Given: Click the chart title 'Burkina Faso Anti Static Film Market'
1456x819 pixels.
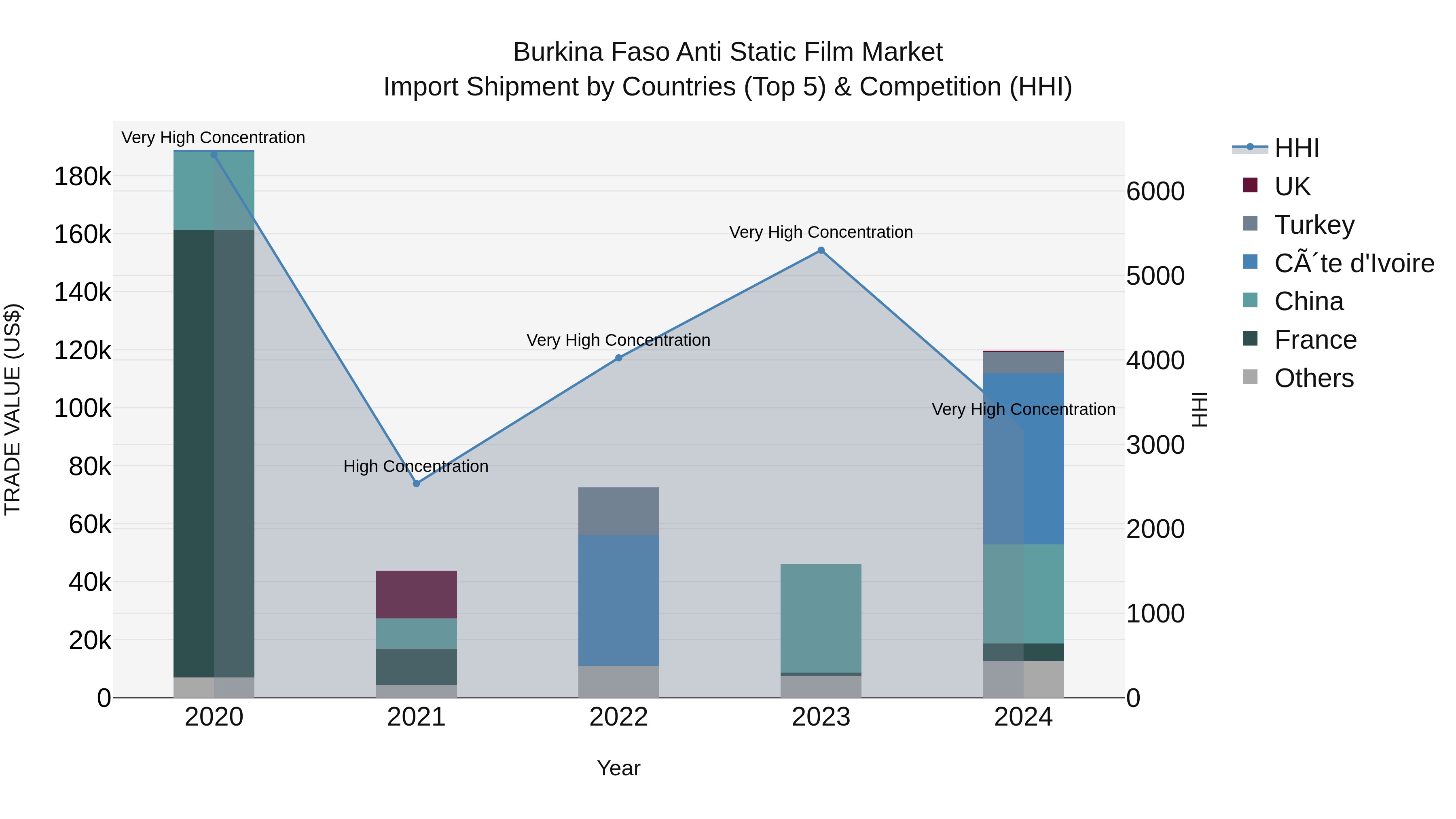Looking at the screenshot, I should [x=728, y=52].
